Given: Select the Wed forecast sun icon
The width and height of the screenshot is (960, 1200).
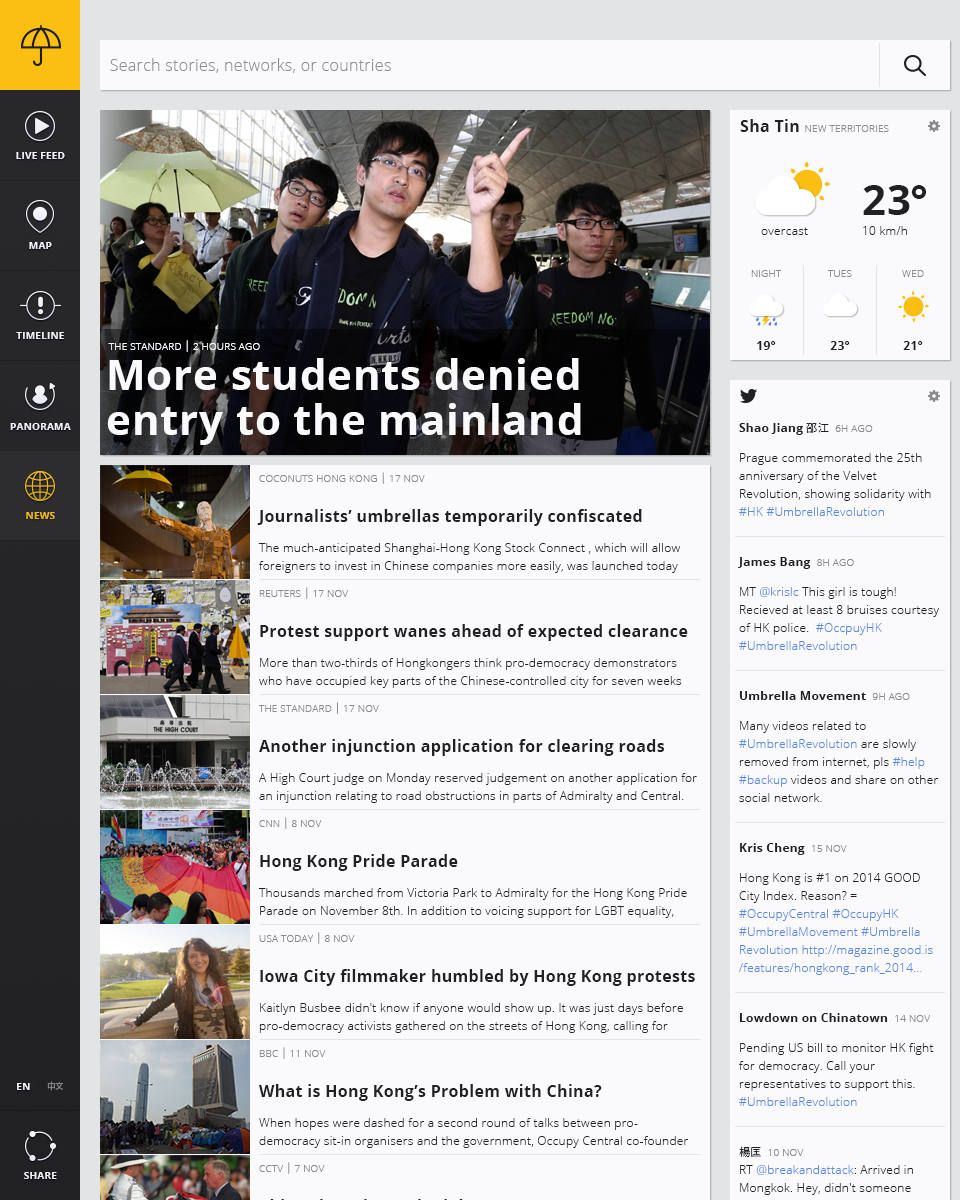Looking at the screenshot, I should 913,307.
